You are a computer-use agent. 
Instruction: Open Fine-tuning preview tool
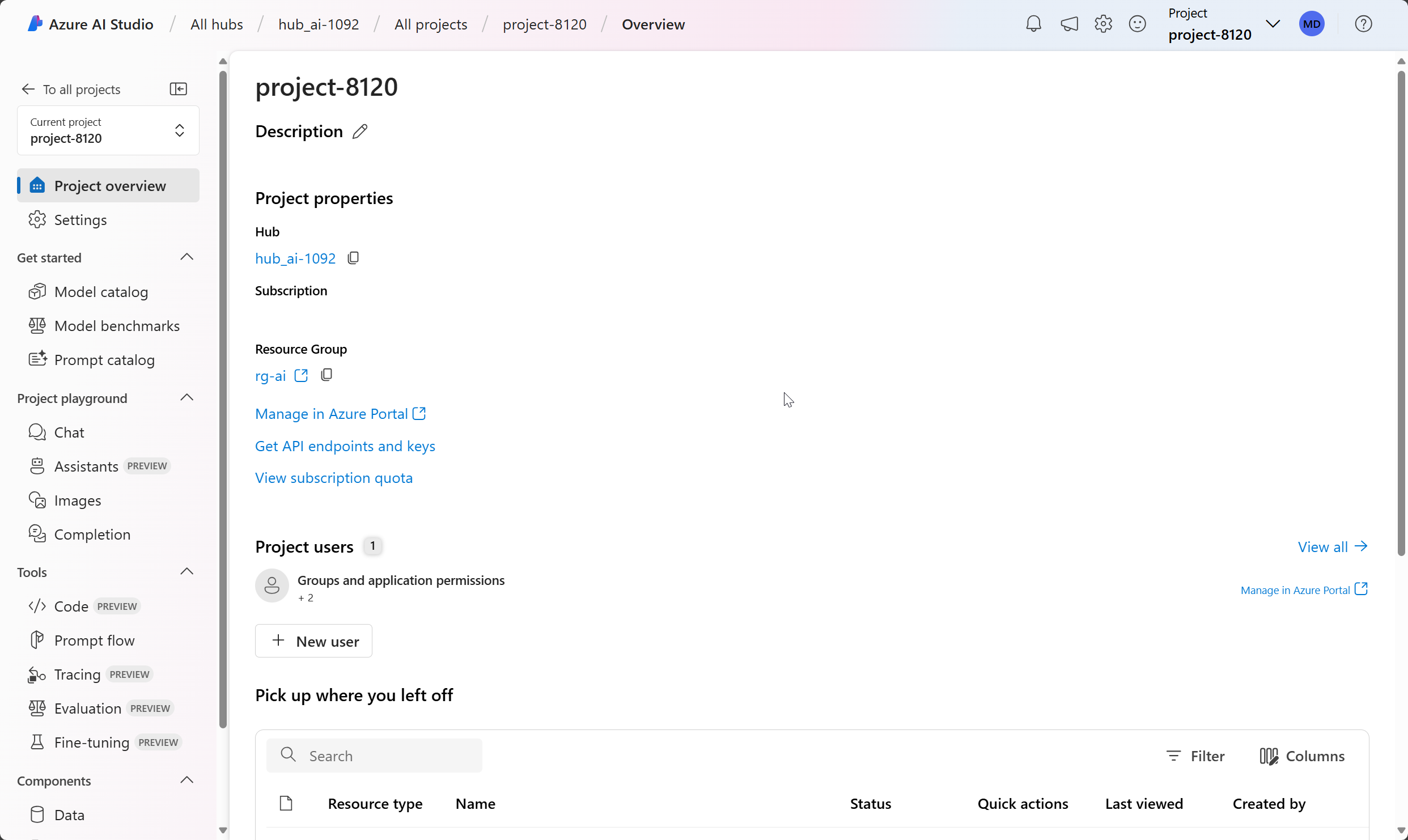tap(108, 742)
